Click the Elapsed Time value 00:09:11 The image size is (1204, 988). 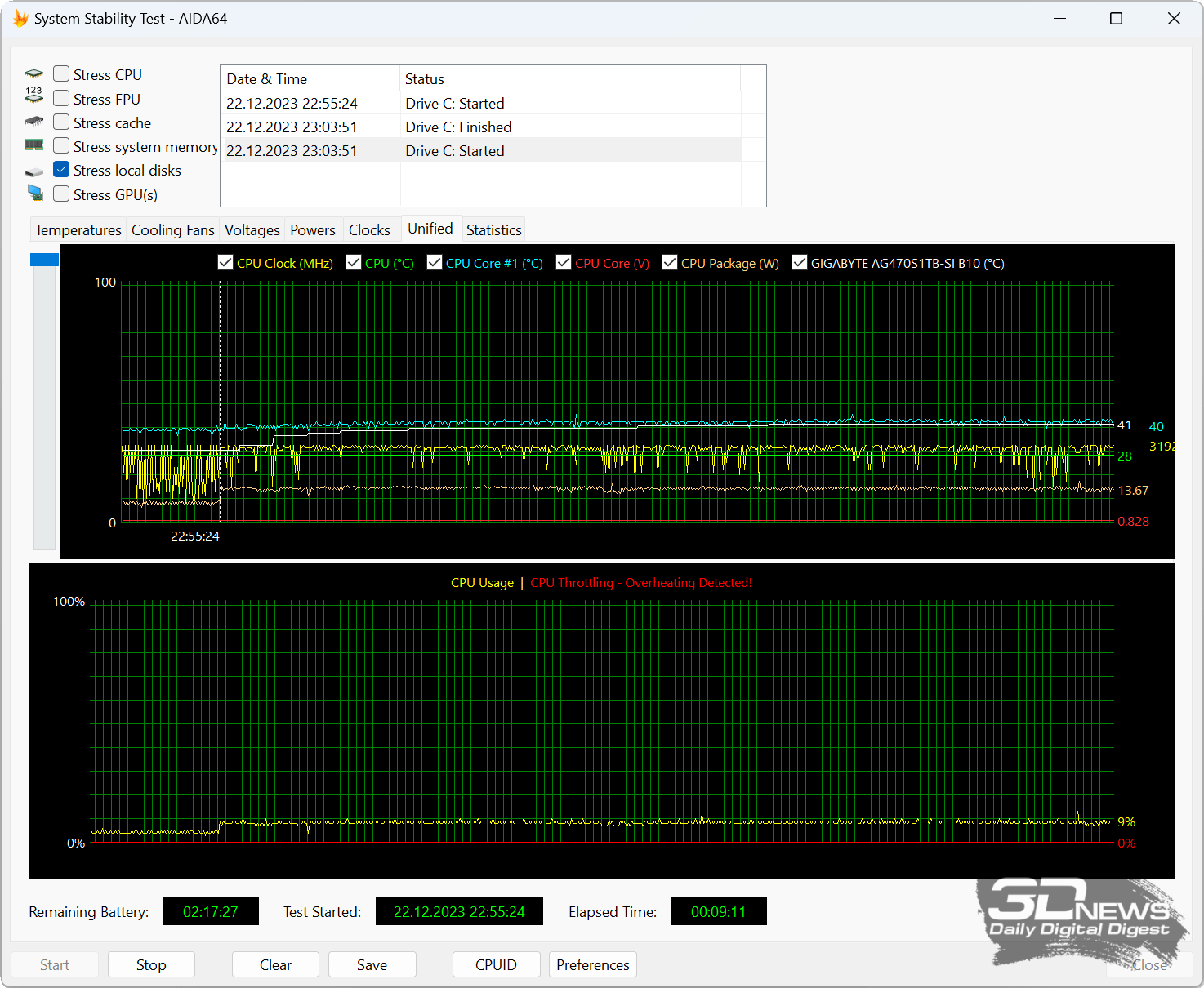tap(719, 911)
